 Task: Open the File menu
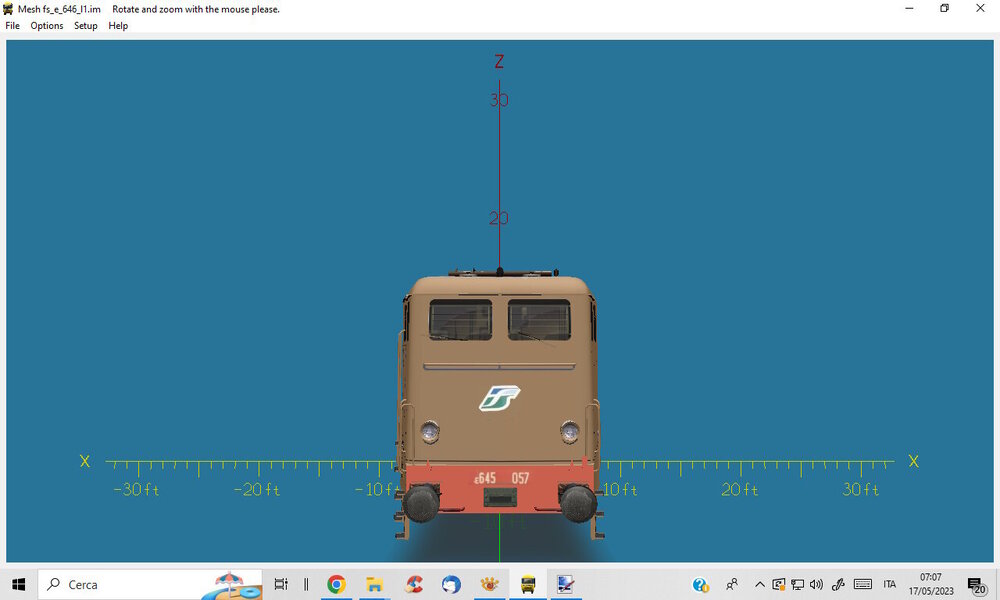tap(12, 26)
